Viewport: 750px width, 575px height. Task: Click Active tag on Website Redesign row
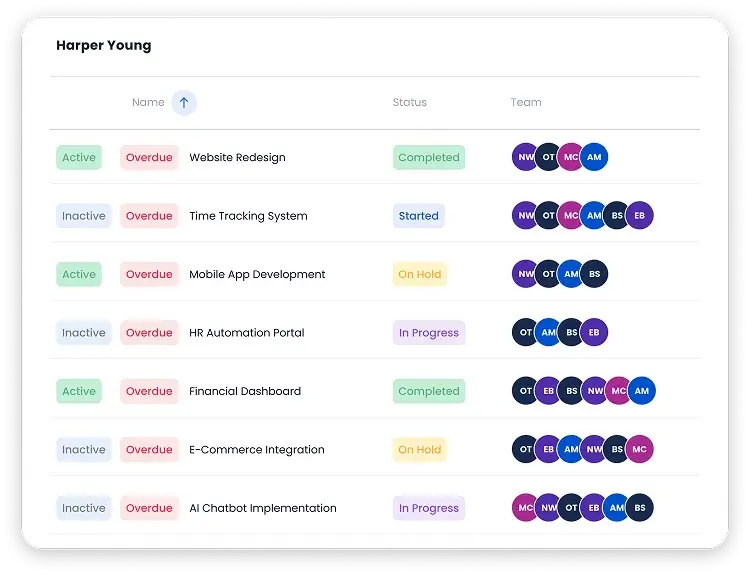[x=79, y=157]
